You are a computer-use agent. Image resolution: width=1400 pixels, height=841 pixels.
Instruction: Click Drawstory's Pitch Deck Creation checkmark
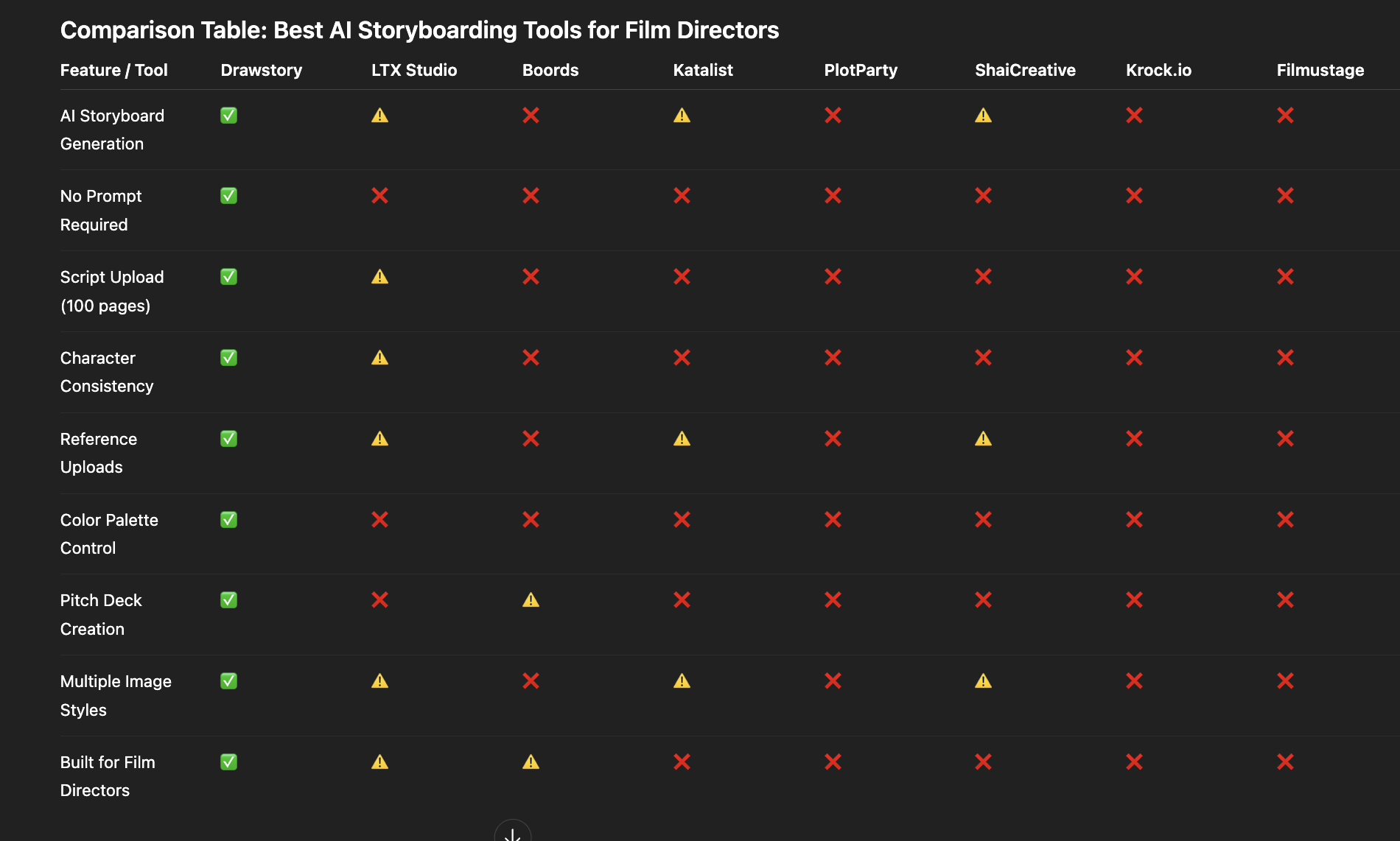tap(228, 600)
